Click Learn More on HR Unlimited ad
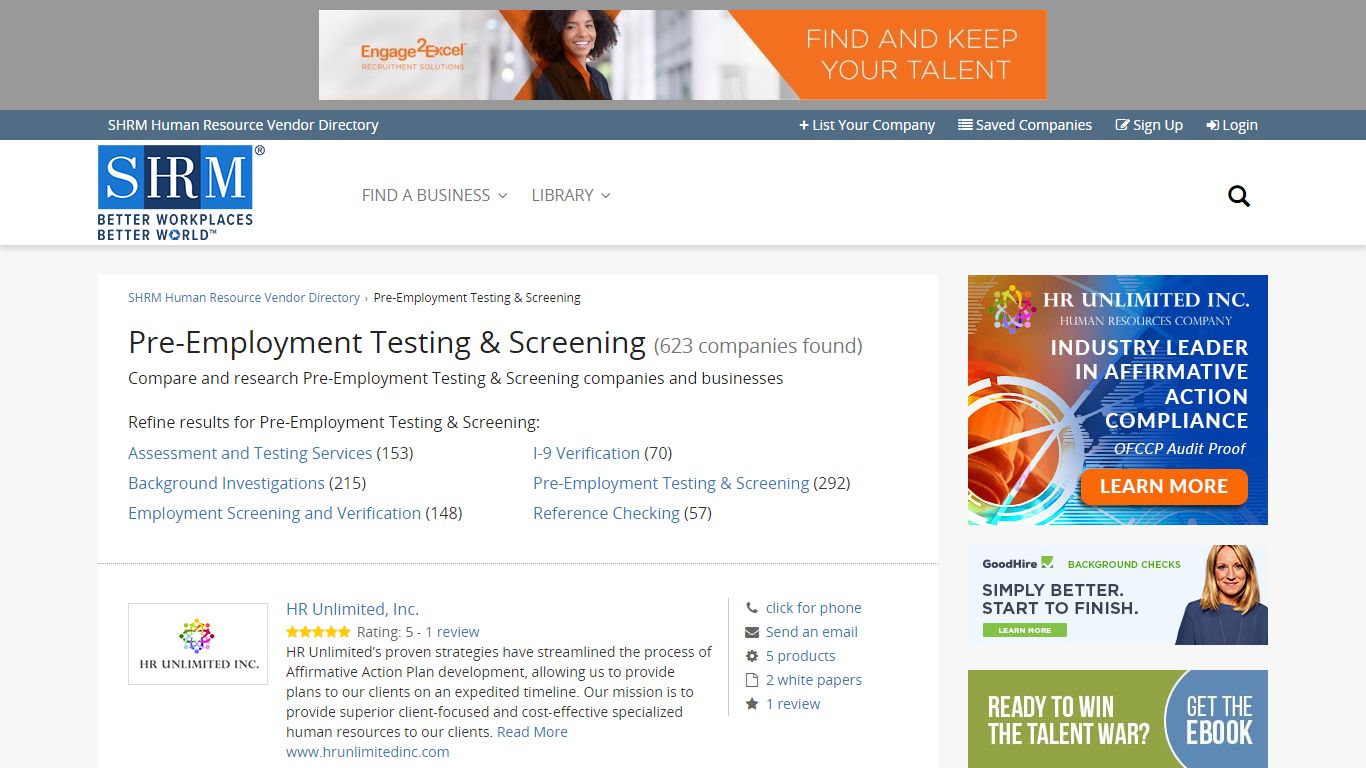 coord(1163,487)
